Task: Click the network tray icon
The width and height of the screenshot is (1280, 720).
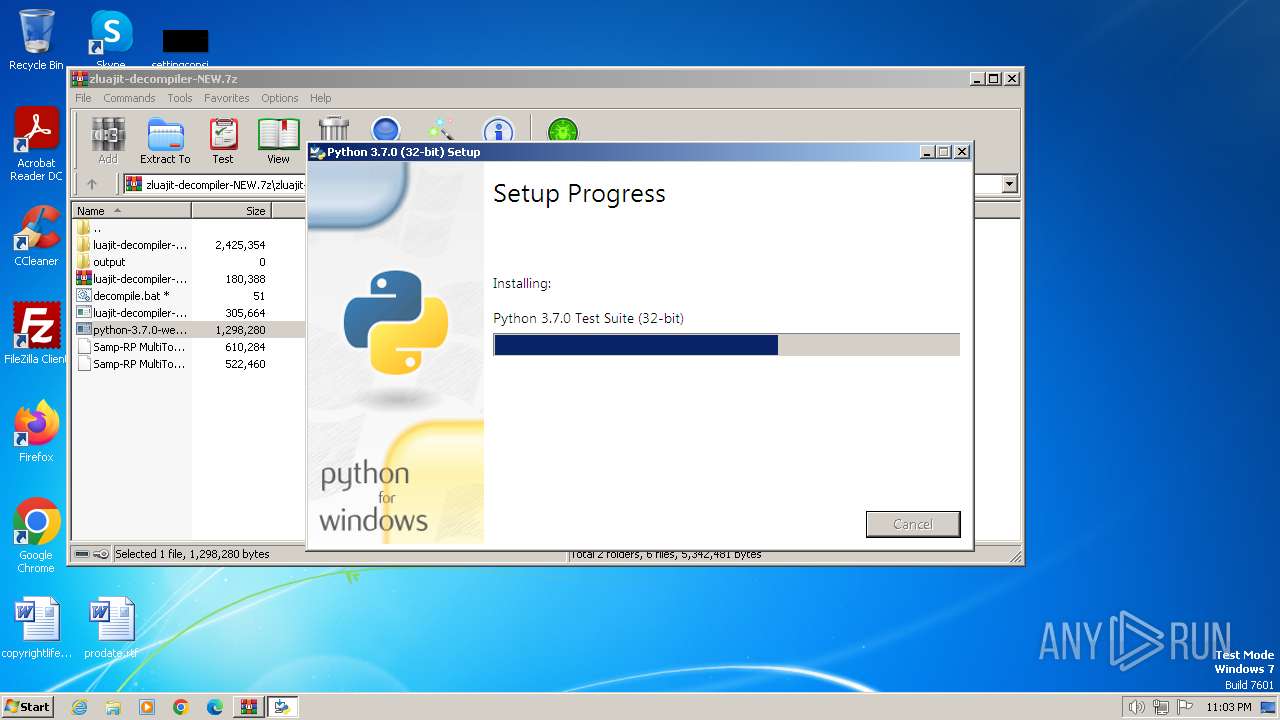Action: (x=1161, y=707)
